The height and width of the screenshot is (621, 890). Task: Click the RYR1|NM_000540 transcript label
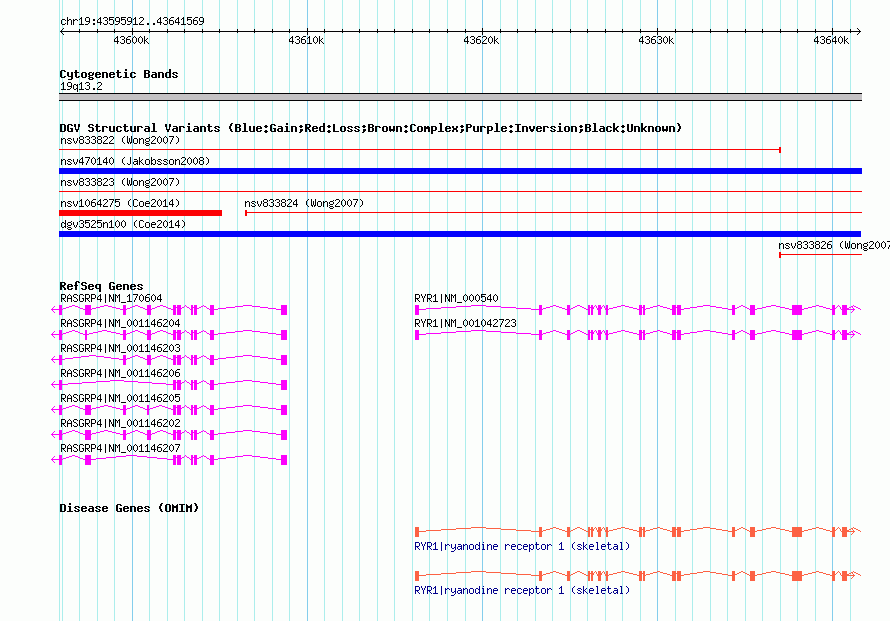[x=456, y=298]
